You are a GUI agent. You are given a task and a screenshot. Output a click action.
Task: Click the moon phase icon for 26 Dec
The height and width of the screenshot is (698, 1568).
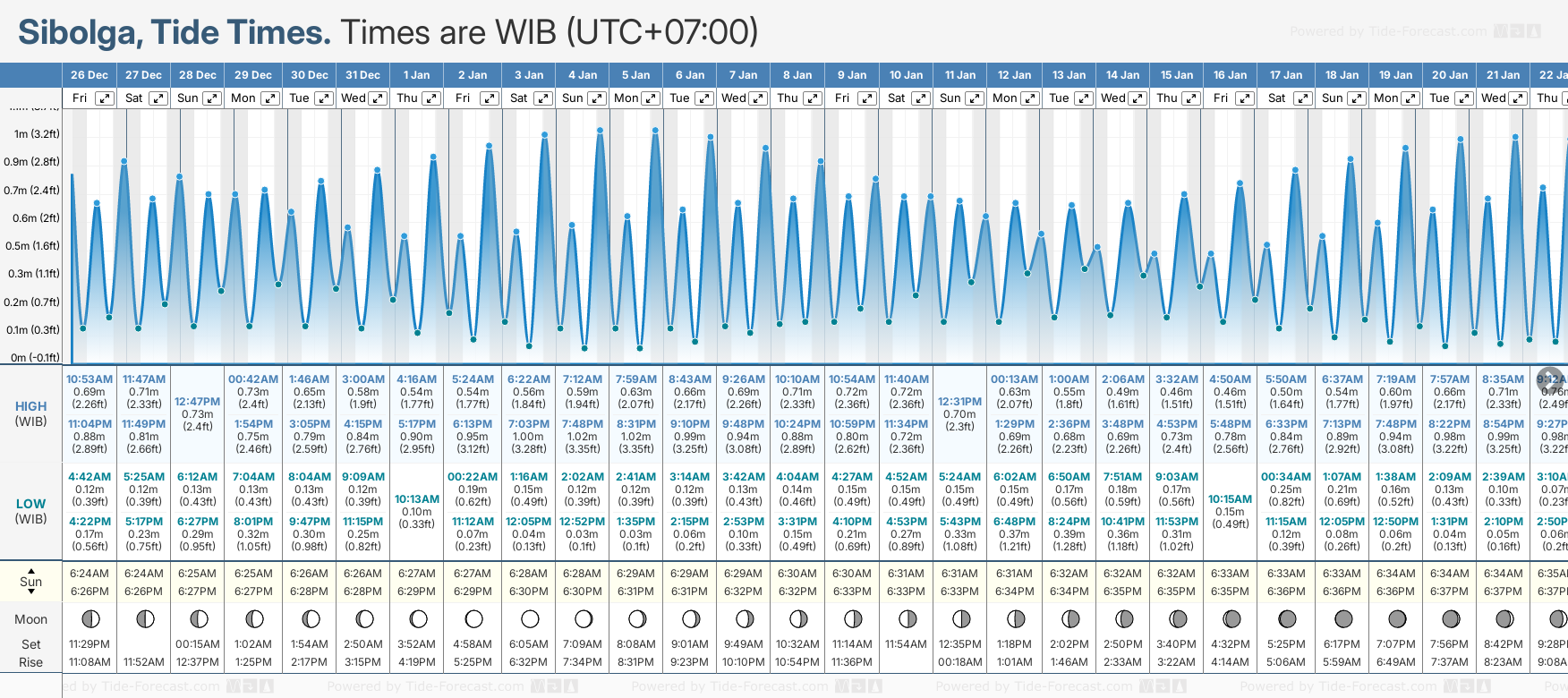pyautogui.click(x=89, y=618)
